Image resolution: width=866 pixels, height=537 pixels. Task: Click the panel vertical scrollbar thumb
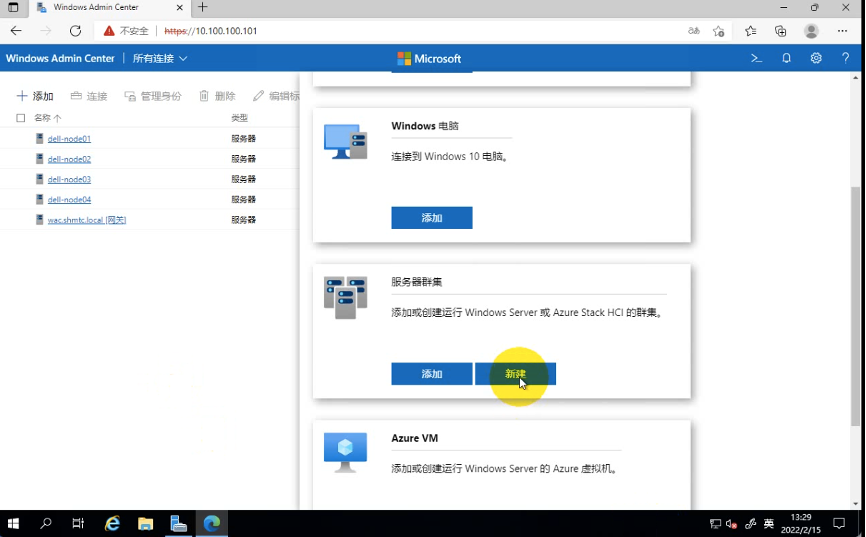[x=856, y=307]
